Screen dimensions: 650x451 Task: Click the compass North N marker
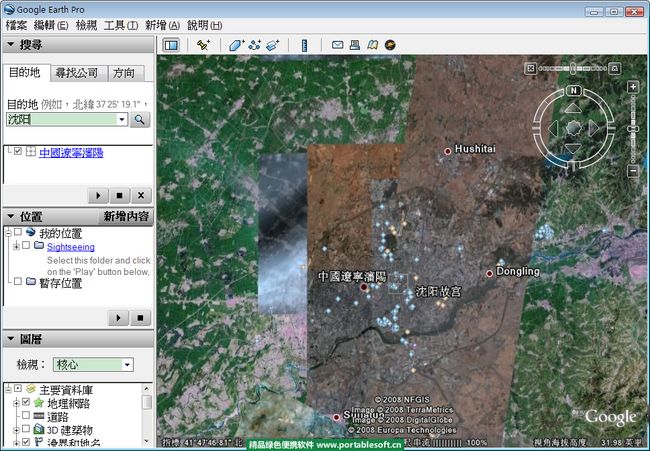click(x=574, y=90)
